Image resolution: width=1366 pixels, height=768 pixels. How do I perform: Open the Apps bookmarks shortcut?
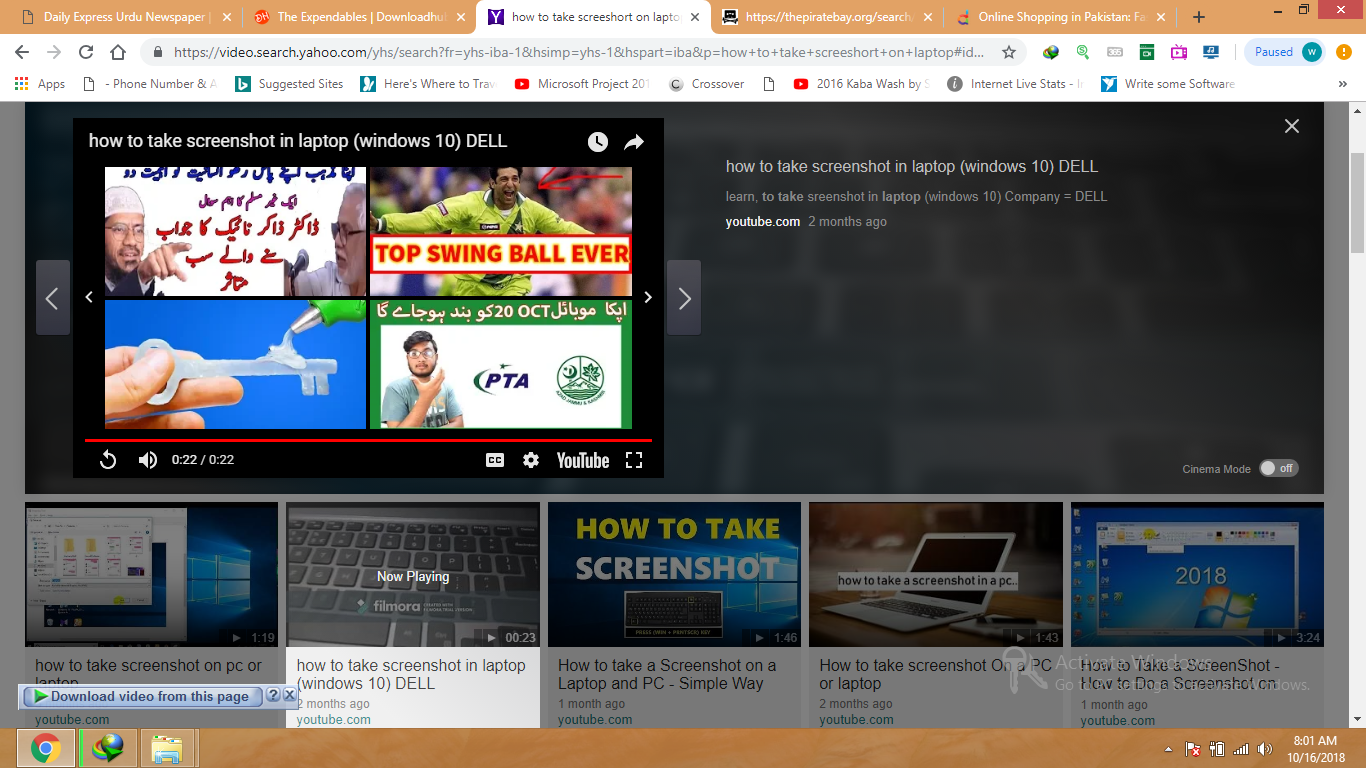[x=40, y=84]
